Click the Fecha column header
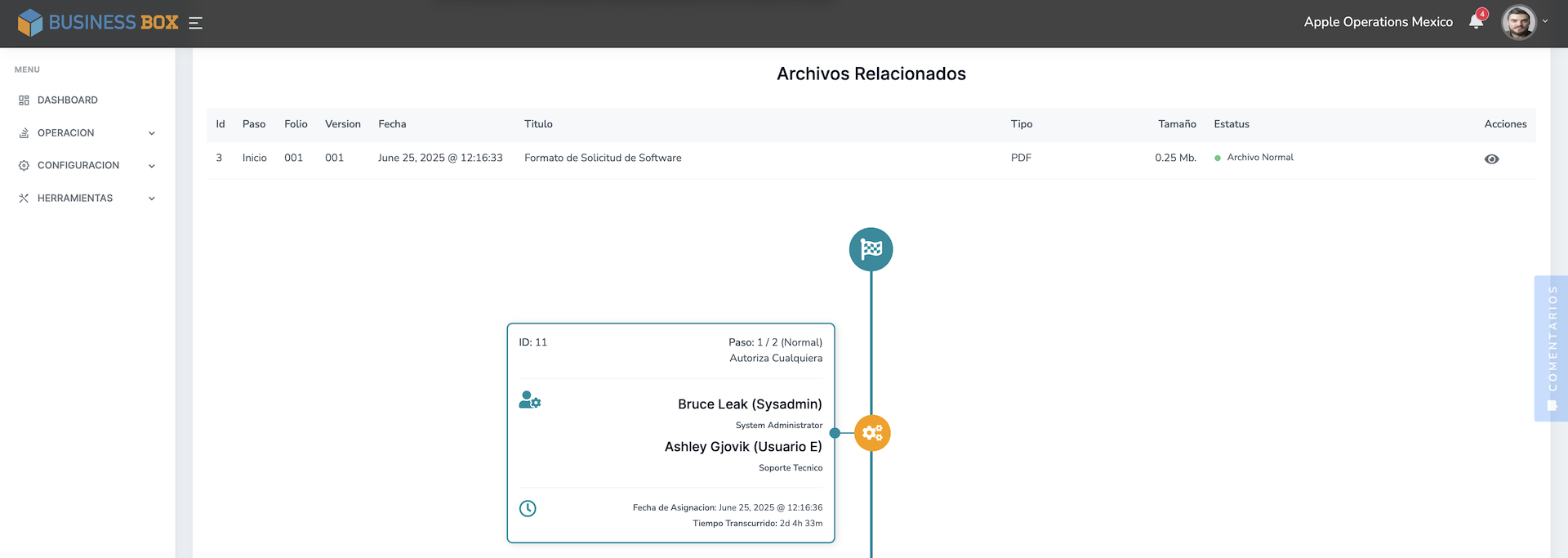Screen dimensions: 1568x558 pyautogui.click(x=392, y=124)
